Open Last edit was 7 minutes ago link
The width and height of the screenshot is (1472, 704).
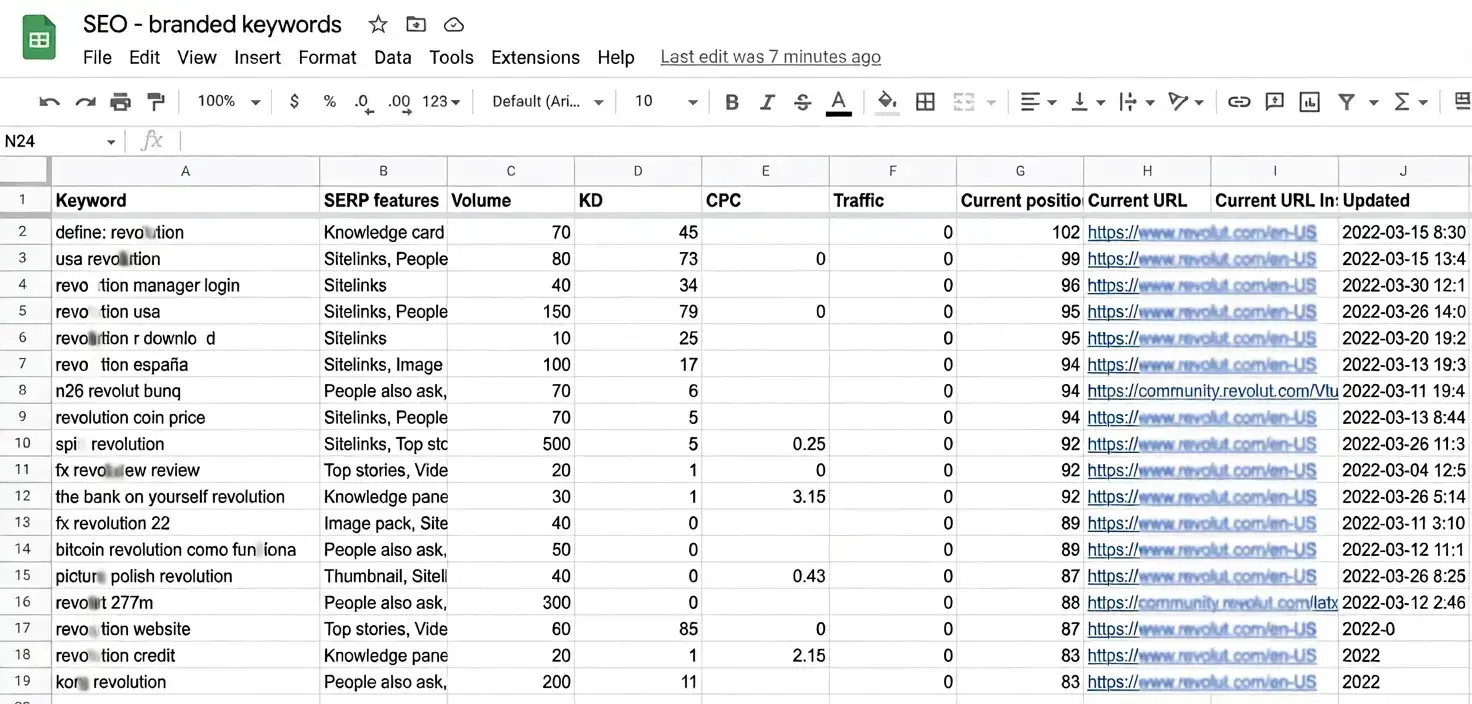tap(771, 57)
